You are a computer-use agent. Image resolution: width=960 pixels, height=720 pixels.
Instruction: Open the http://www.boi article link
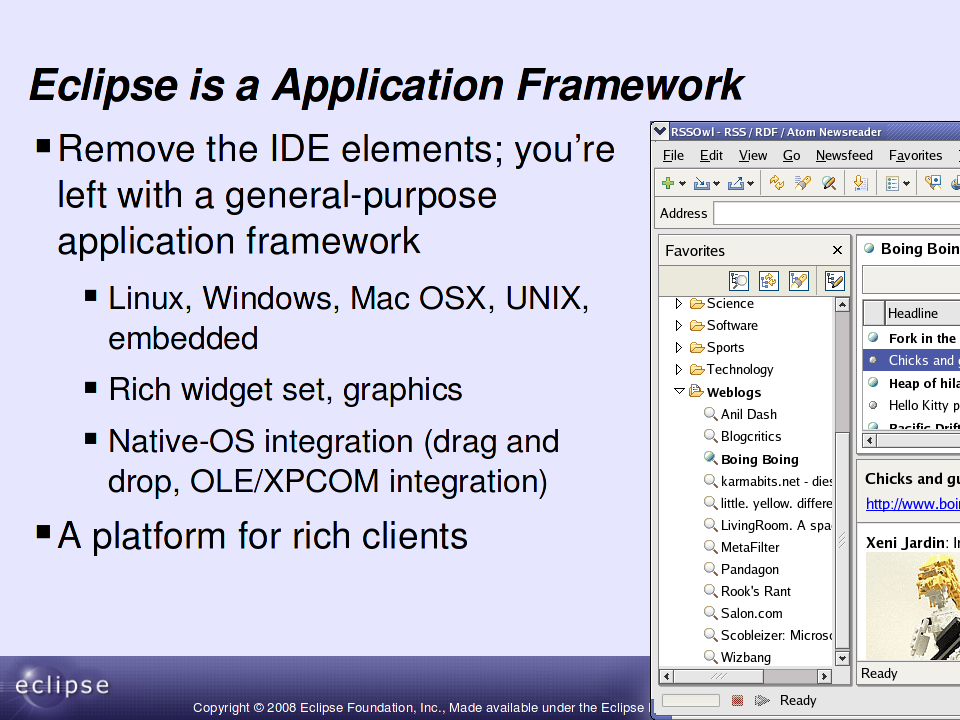coord(912,504)
